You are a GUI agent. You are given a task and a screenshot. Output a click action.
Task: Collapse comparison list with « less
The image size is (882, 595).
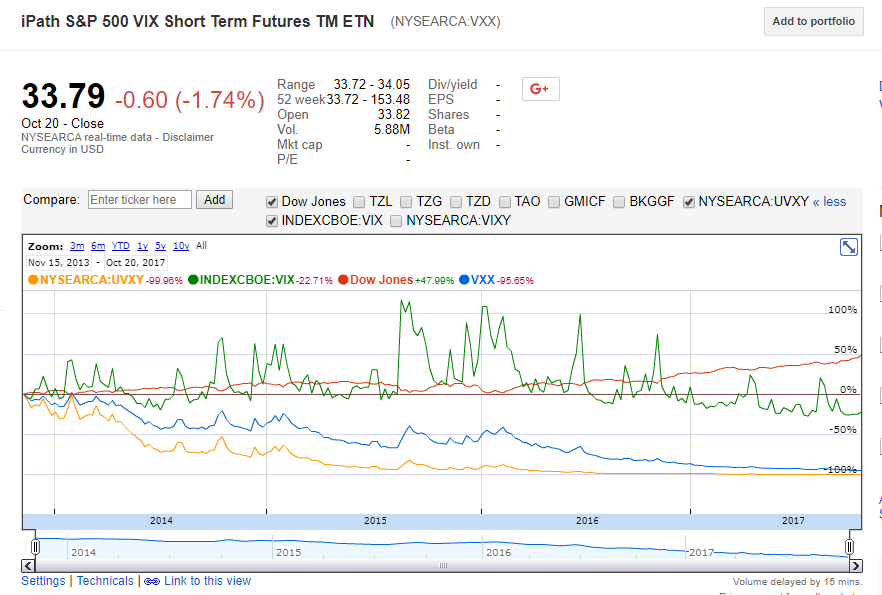point(829,202)
